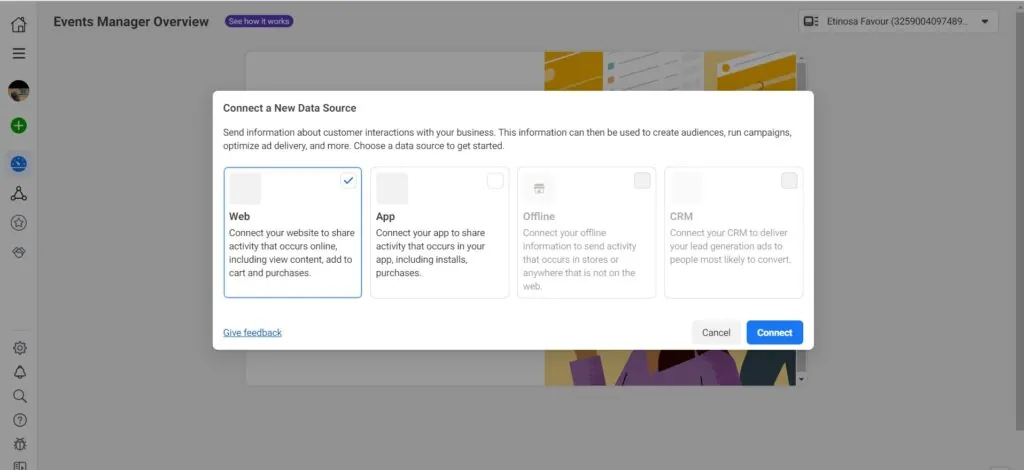Select the CRM data source checkbox
The height and width of the screenshot is (470, 1024).
[x=790, y=181]
